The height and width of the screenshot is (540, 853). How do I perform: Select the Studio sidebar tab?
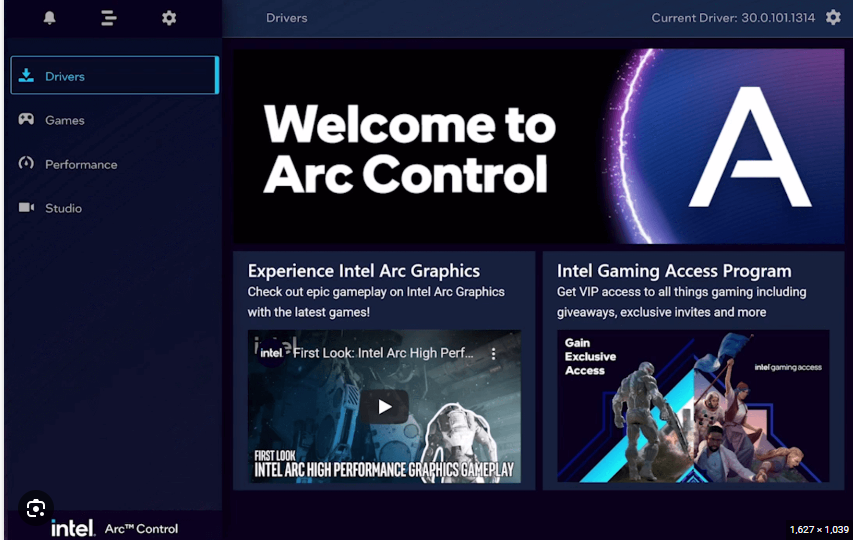115,208
